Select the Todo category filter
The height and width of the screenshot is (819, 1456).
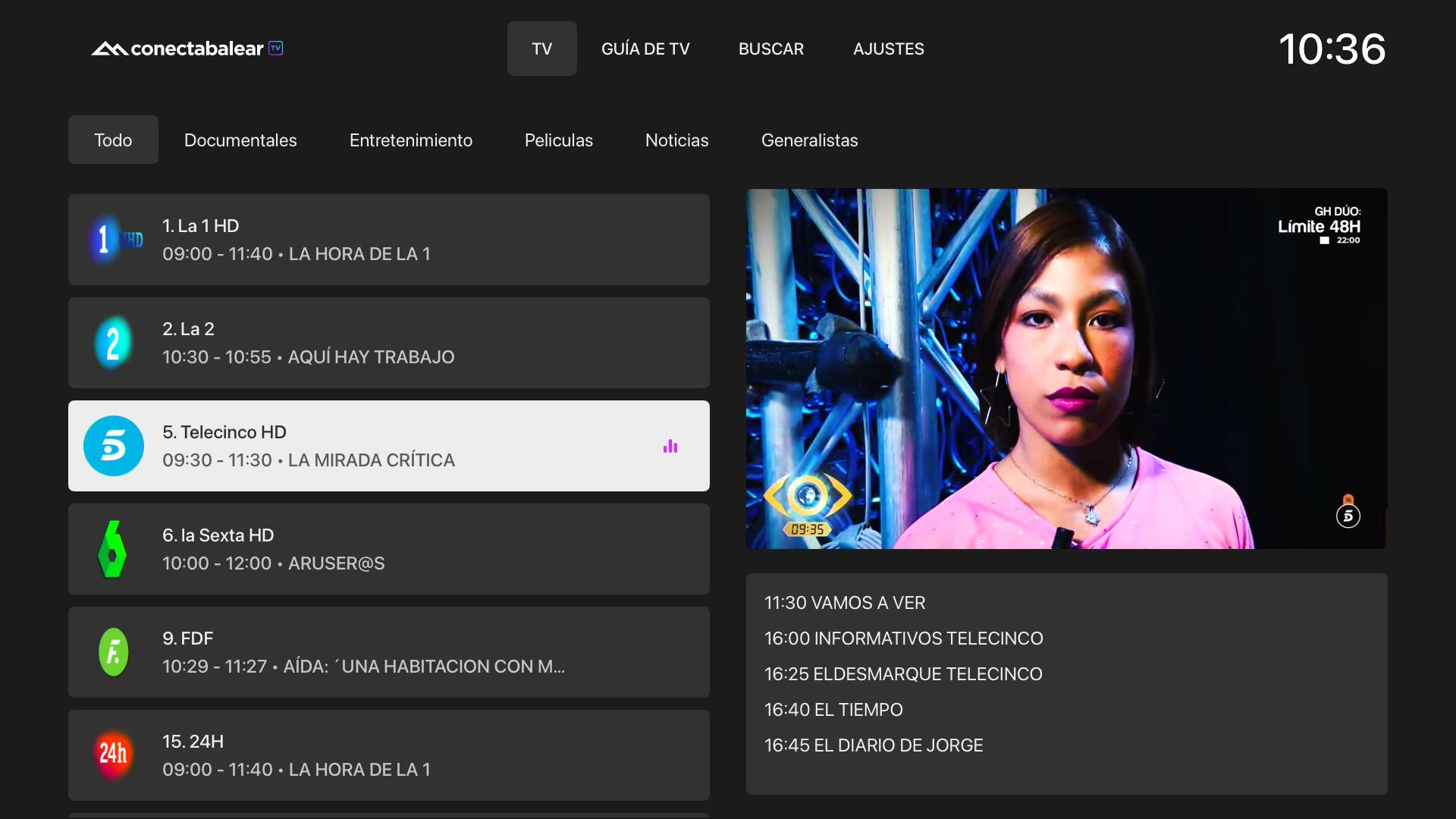[113, 140]
